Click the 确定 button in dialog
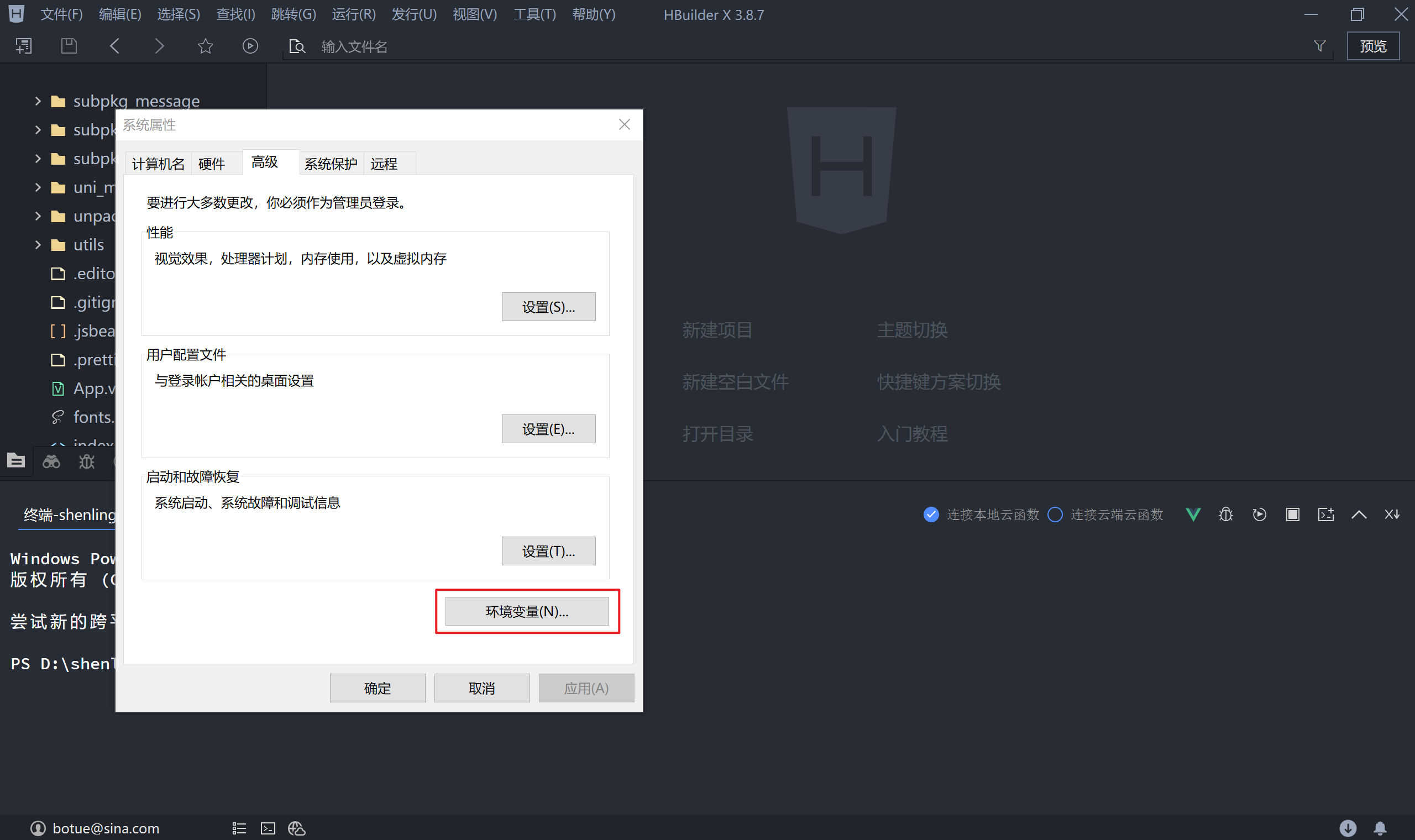 pos(377,687)
